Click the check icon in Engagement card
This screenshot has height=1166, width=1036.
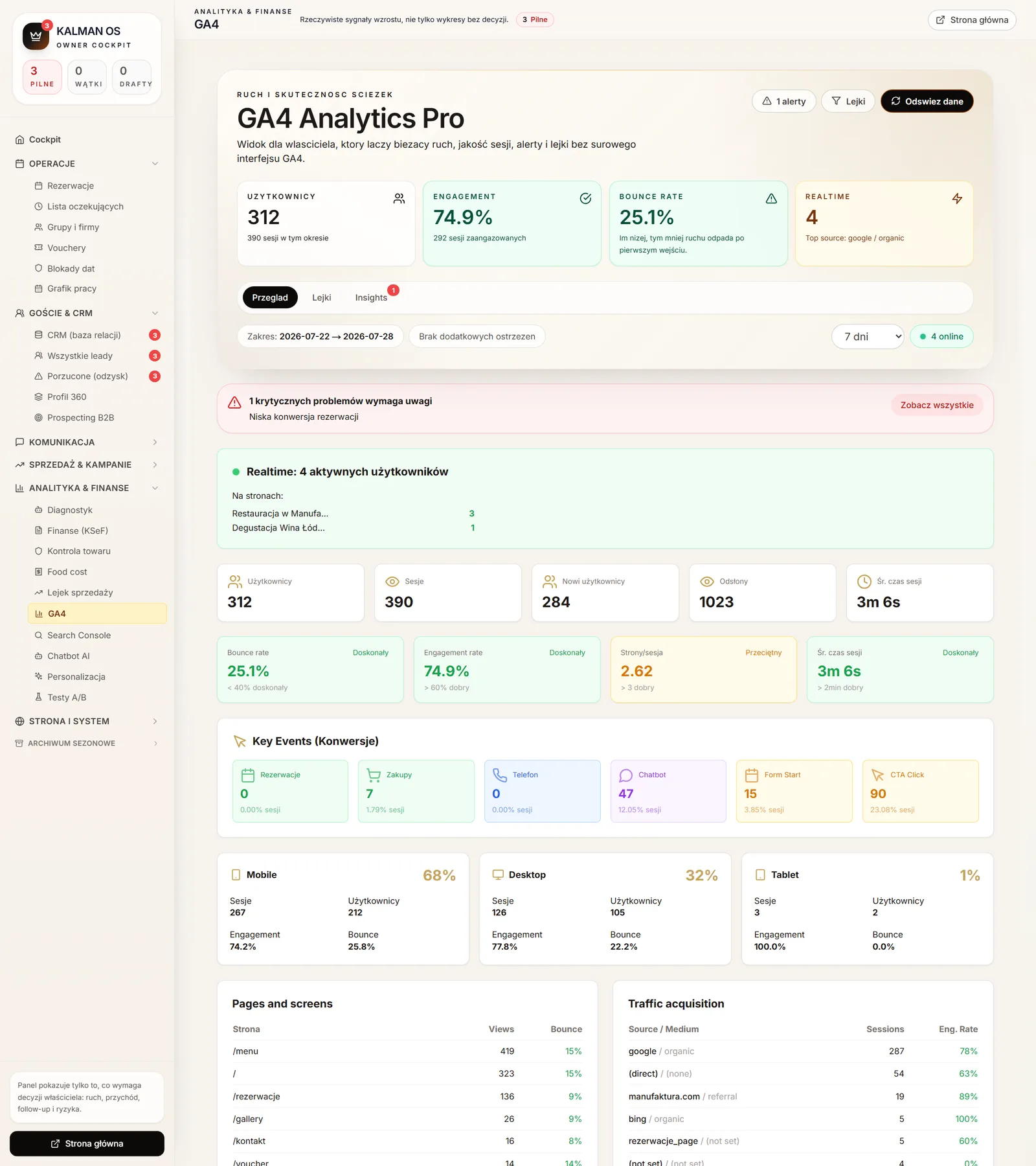[585, 199]
